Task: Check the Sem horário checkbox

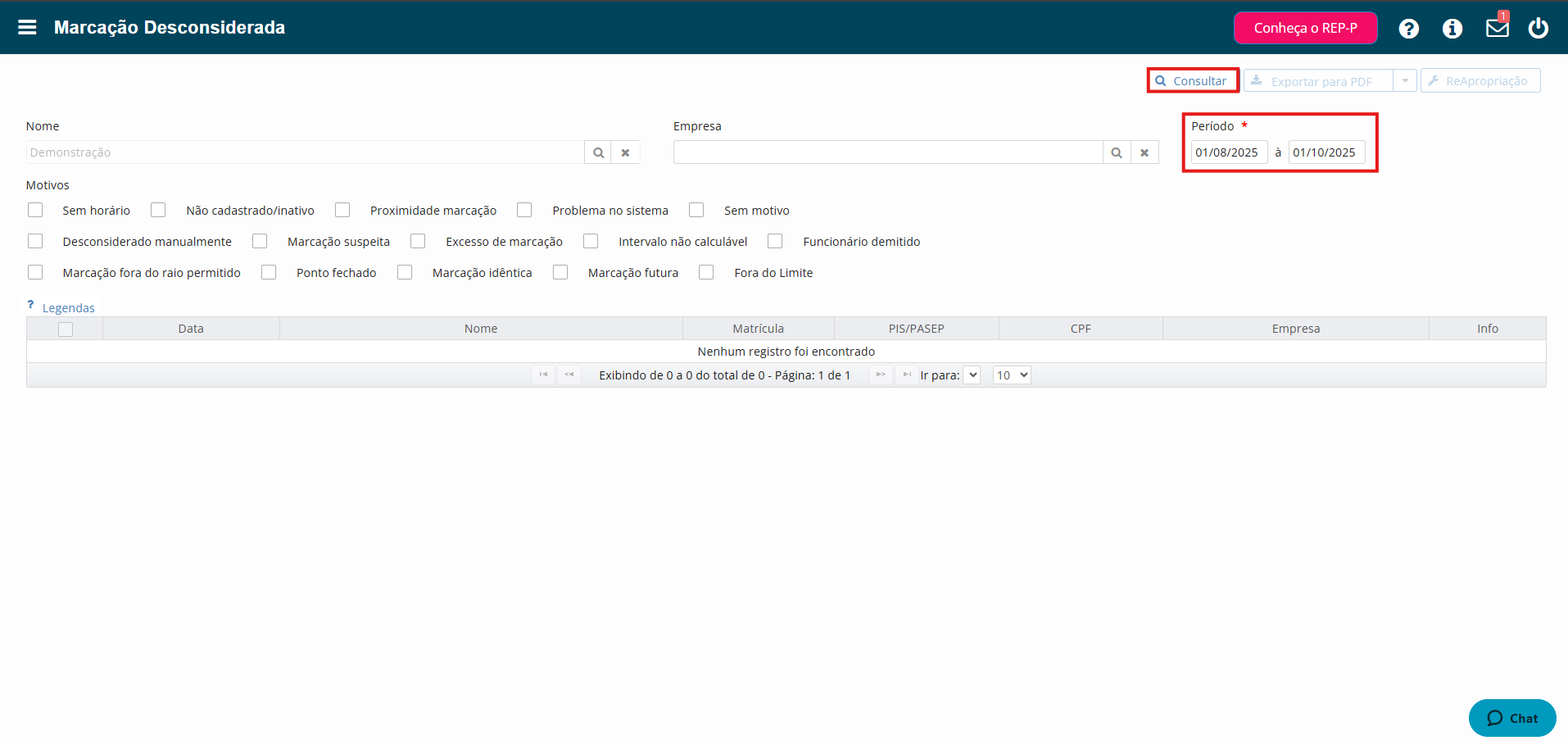Action: [35, 210]
